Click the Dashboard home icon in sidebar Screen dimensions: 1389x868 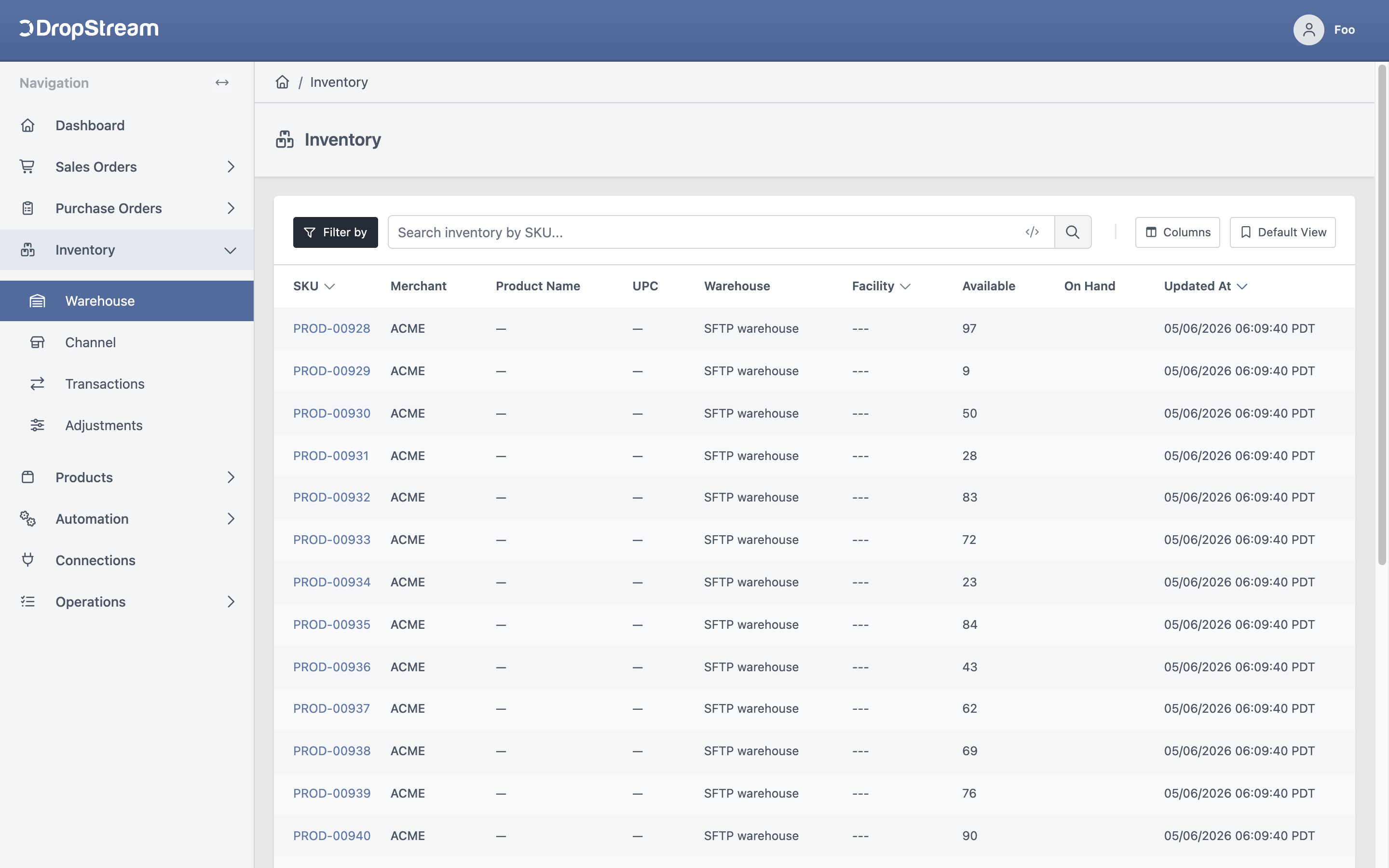(x=27, y=125)
